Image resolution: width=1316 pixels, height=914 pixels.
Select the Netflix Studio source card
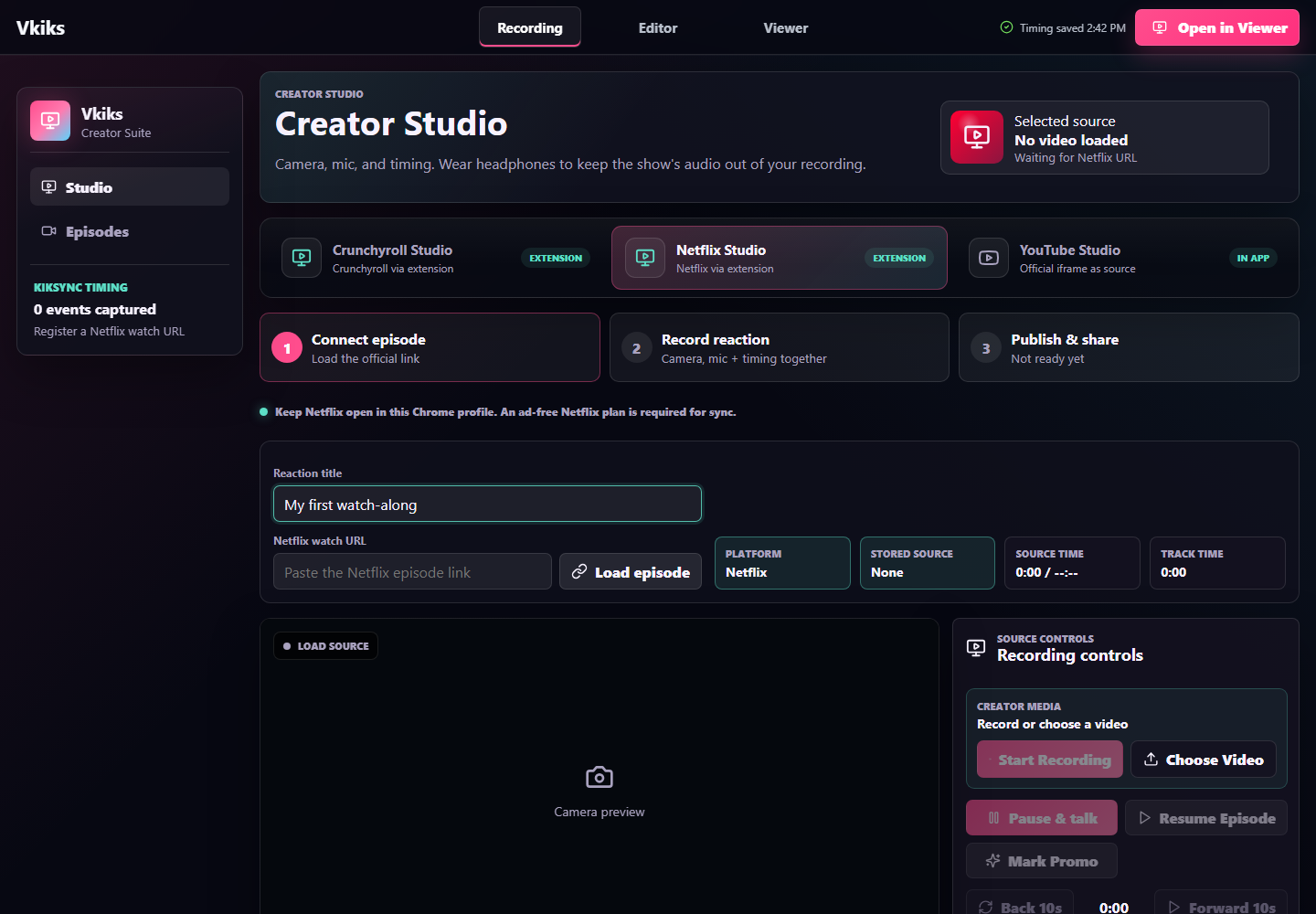point(780,258)
